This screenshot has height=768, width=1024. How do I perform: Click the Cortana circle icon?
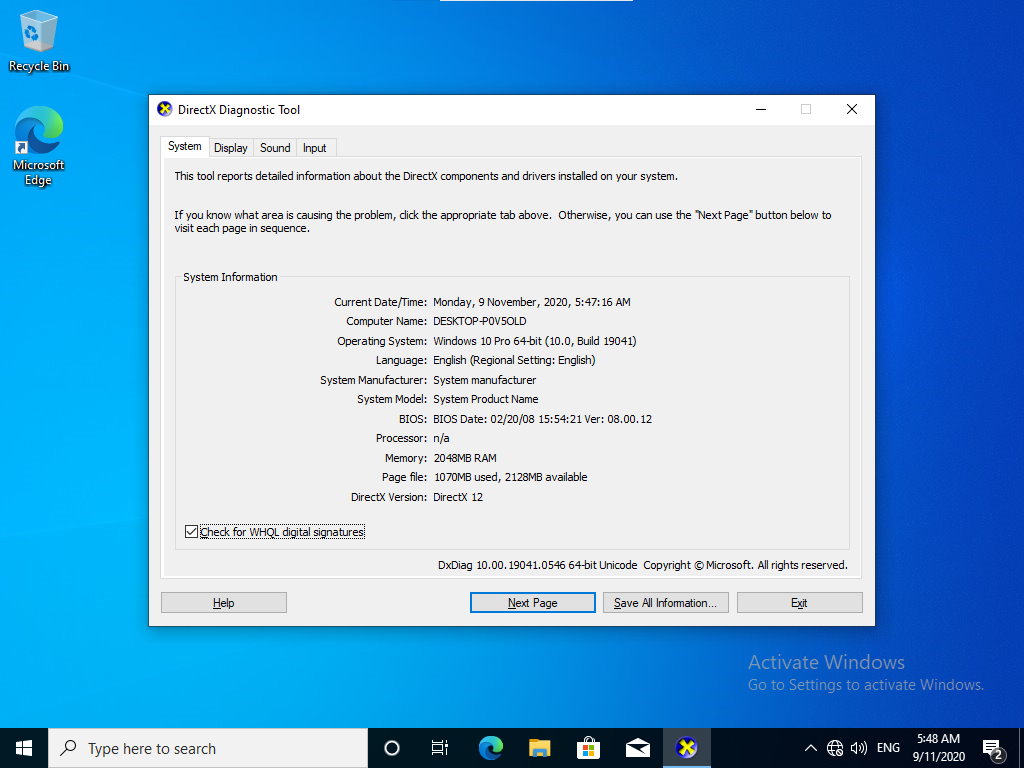(391, 748)
